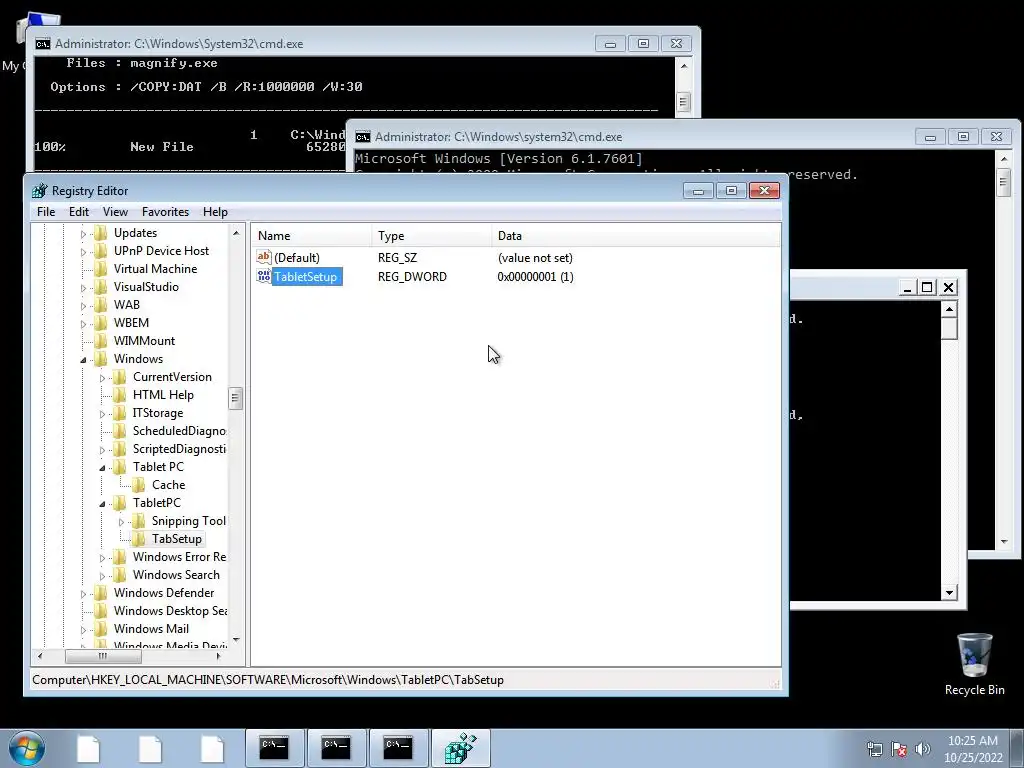The width and height of the screenshot is (1024, 768).
Task: Sort values by Name column header
Action: [312, 236]
